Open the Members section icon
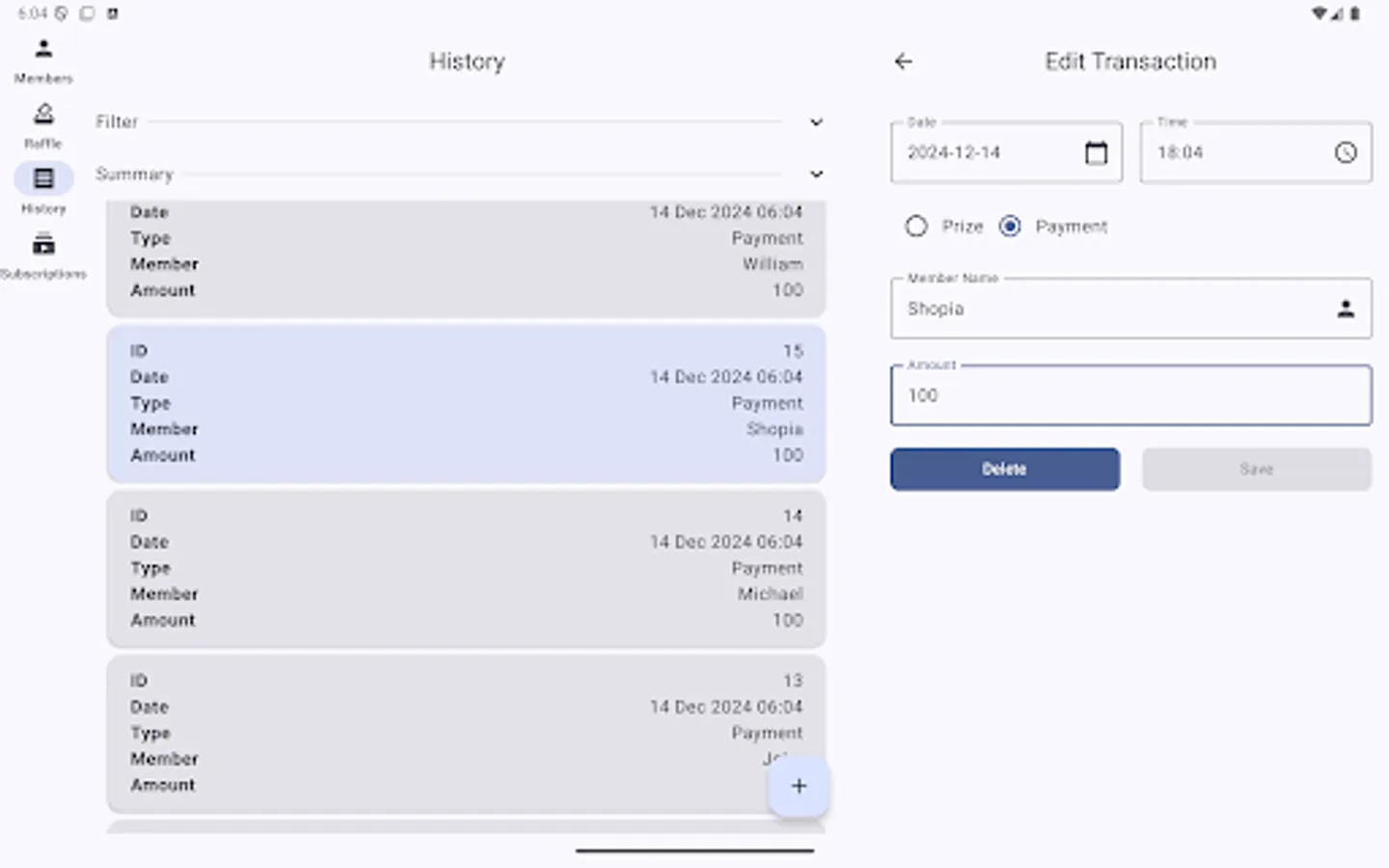 tap(43, 48)
